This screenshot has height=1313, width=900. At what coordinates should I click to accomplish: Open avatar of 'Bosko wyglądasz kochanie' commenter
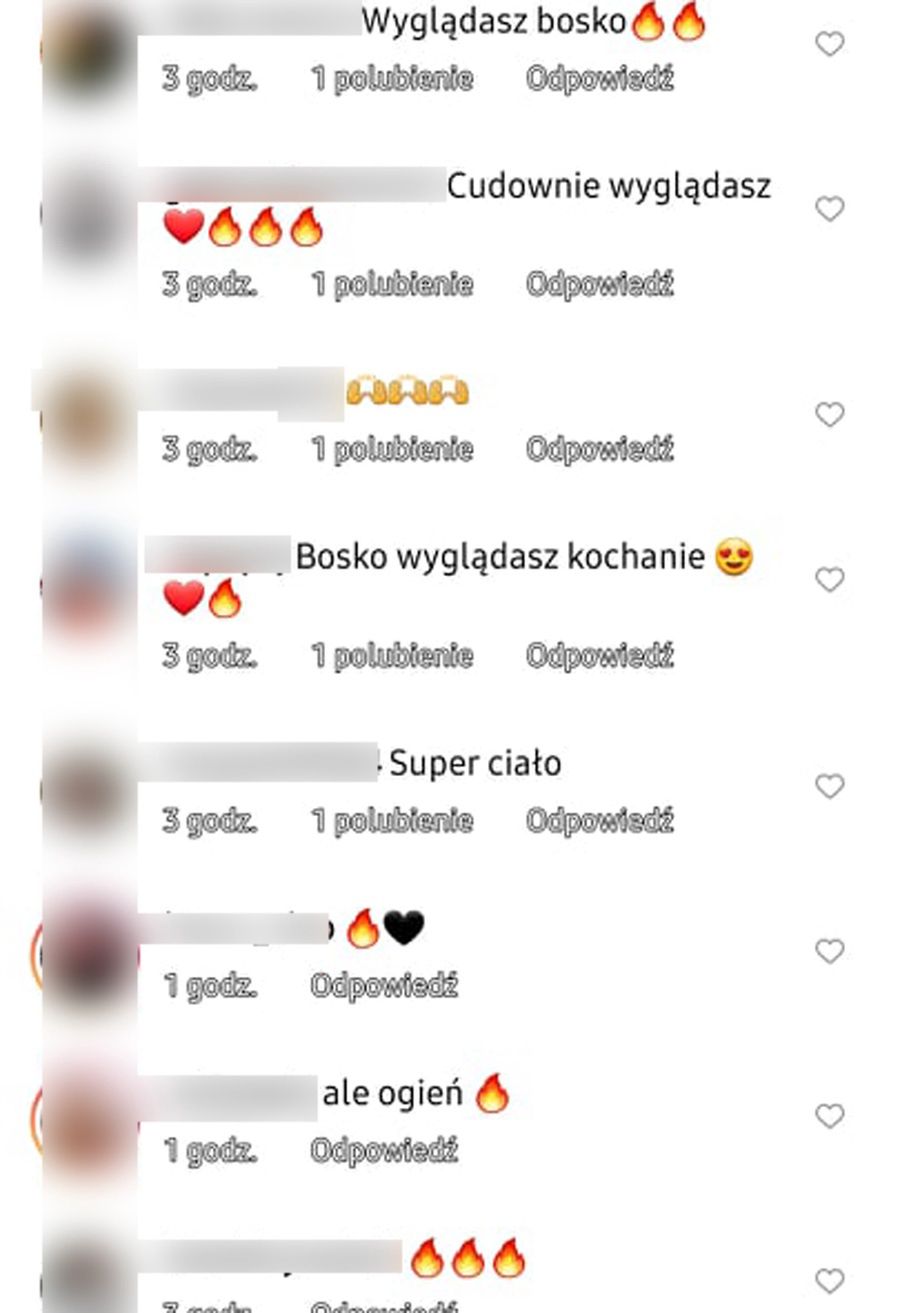(x=85, y=584)
